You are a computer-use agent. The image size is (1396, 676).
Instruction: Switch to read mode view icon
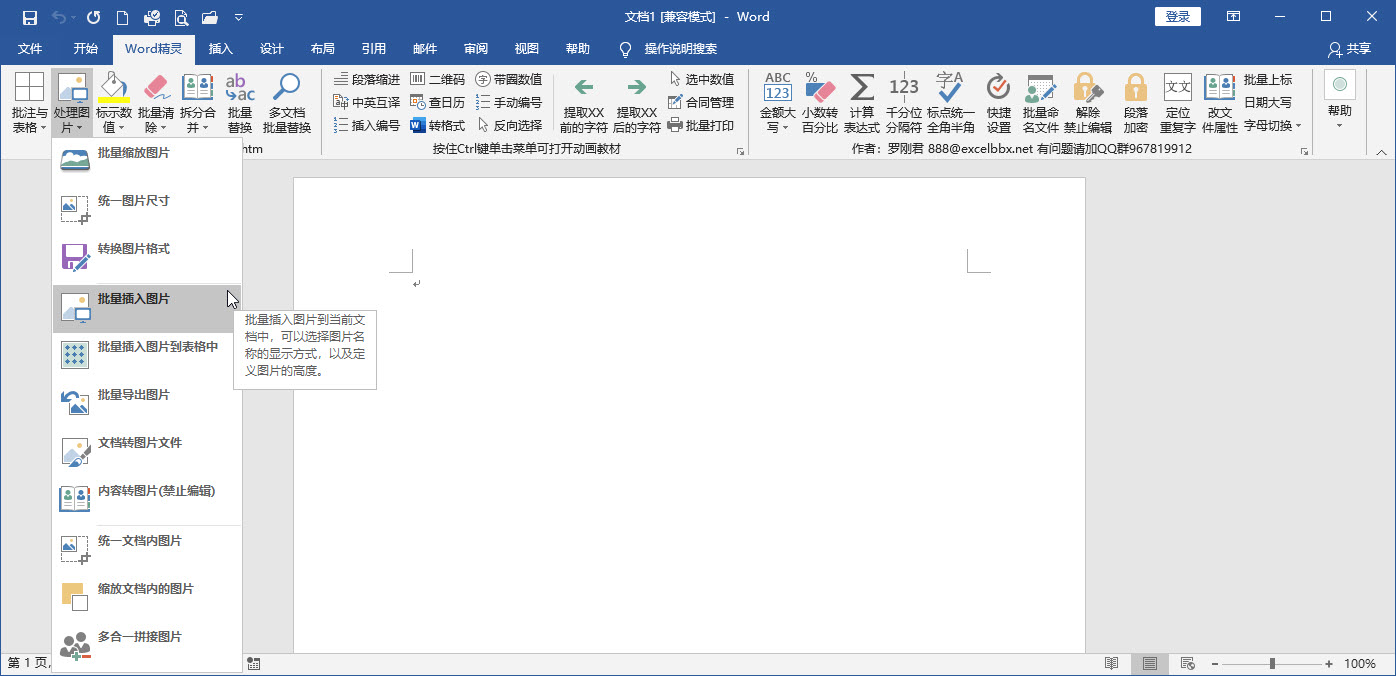click(1112, 664)
